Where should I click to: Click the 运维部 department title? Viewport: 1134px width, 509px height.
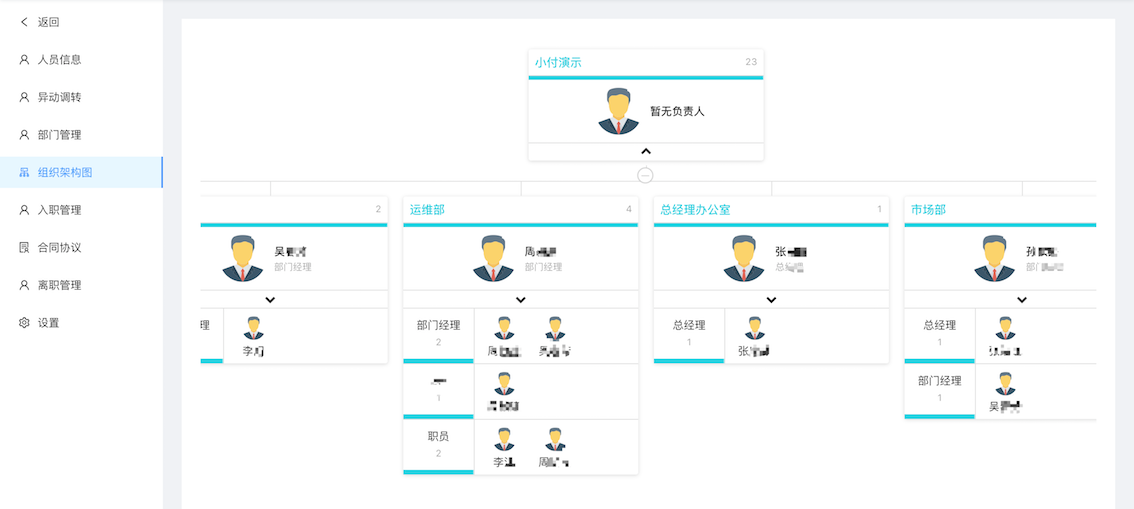tap(427, 210)
